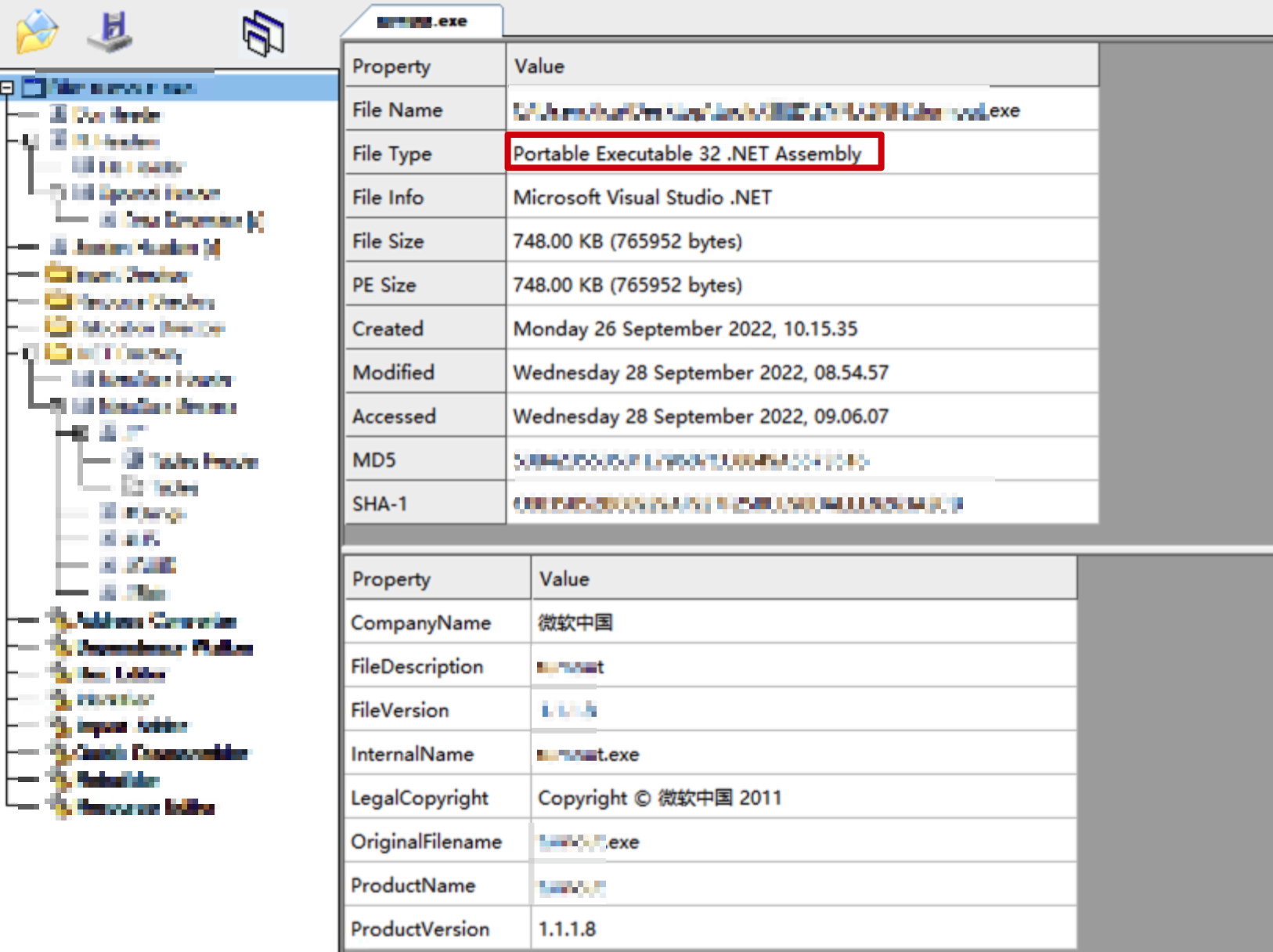Select MetaData Header in the tree
This screenshot has height=952, width=1273.
click(164, 380)
